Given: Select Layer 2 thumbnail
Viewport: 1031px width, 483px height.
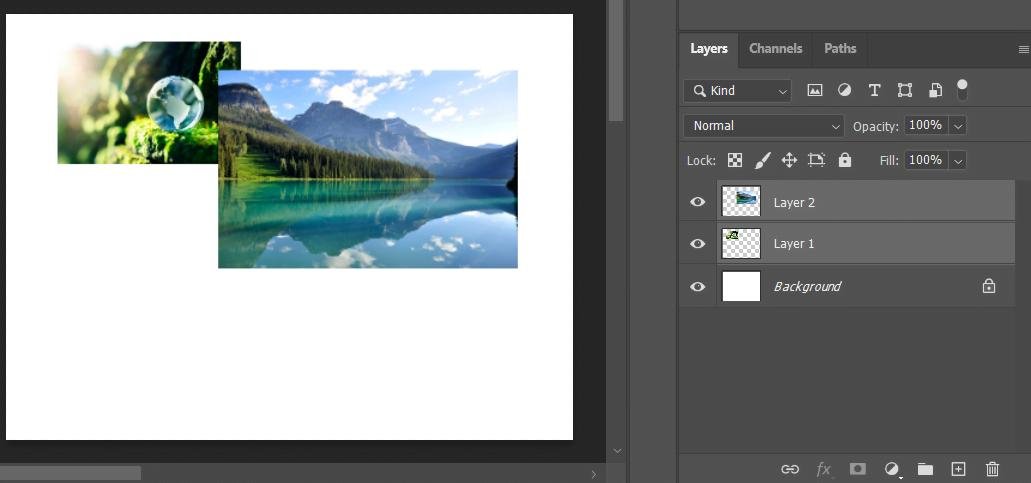Looking at the screenshot, I should (x=741, y=201).
